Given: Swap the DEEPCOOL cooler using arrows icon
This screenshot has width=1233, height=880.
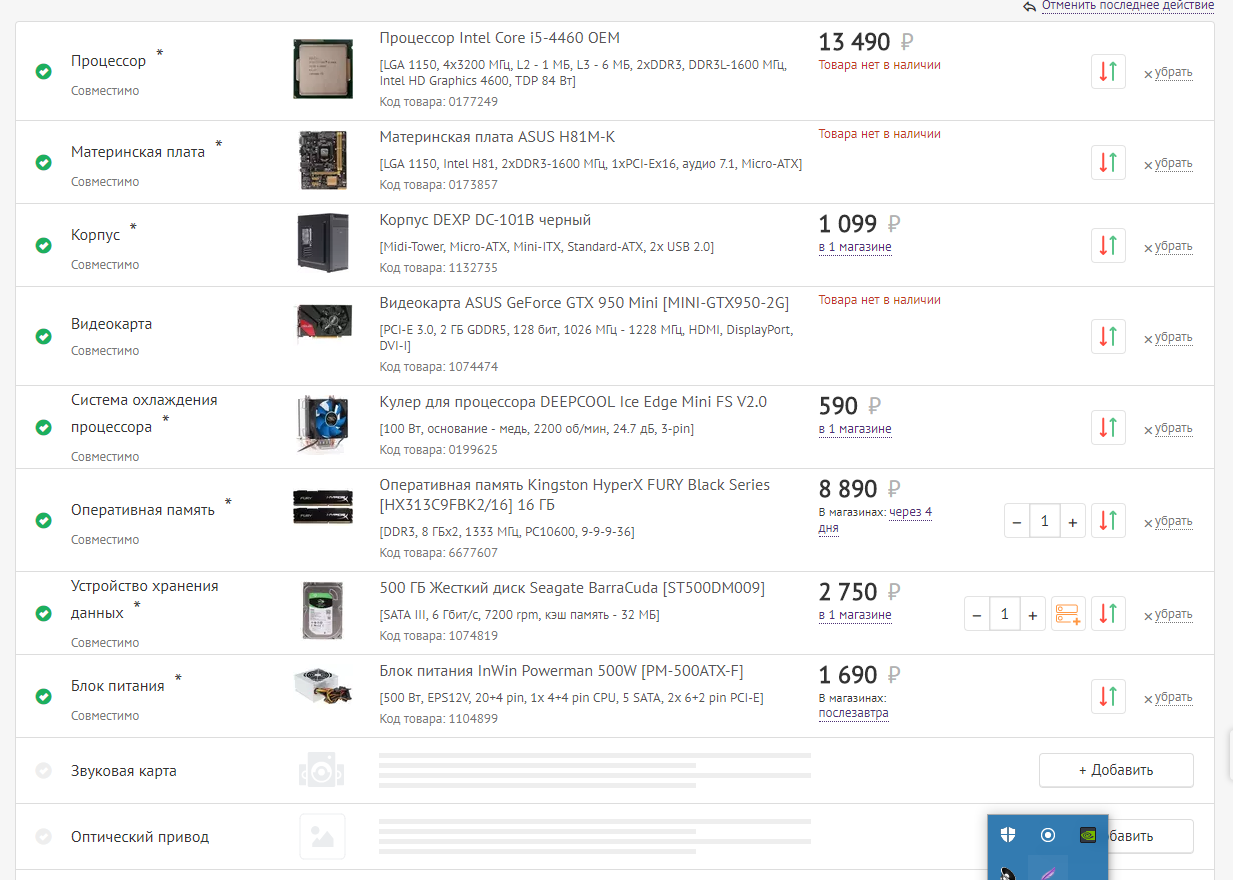Looking at the screenshot, I should pyautogui.click(x=1108, y=428).
